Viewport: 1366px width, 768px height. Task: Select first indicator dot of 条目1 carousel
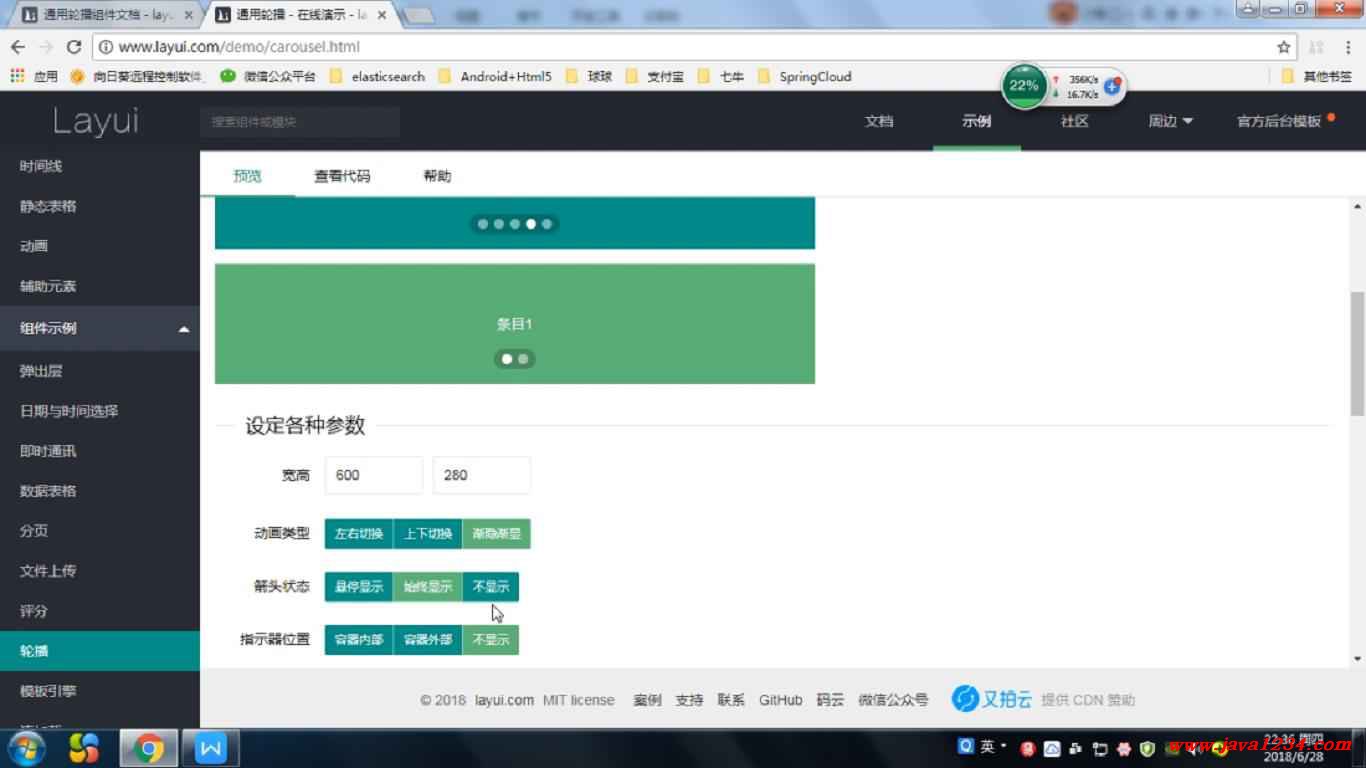click(x=507, y=359)
